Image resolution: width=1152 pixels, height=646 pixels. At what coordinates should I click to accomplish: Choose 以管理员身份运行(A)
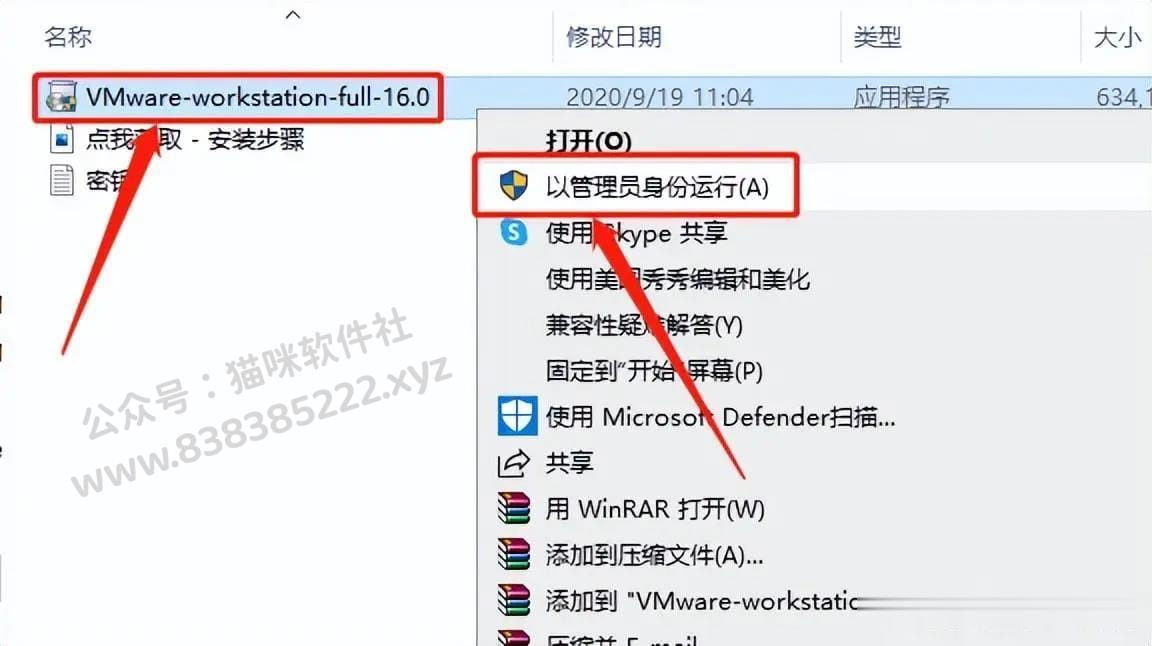pyautogui.click(x=657, y=187)
